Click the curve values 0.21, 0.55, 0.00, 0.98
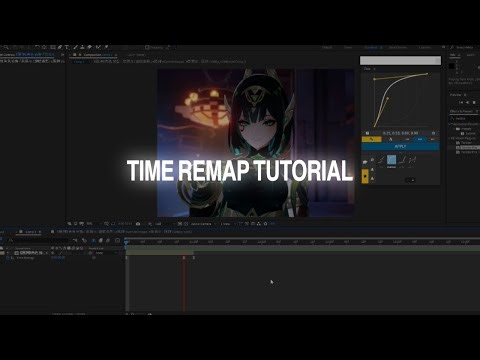 400,133
